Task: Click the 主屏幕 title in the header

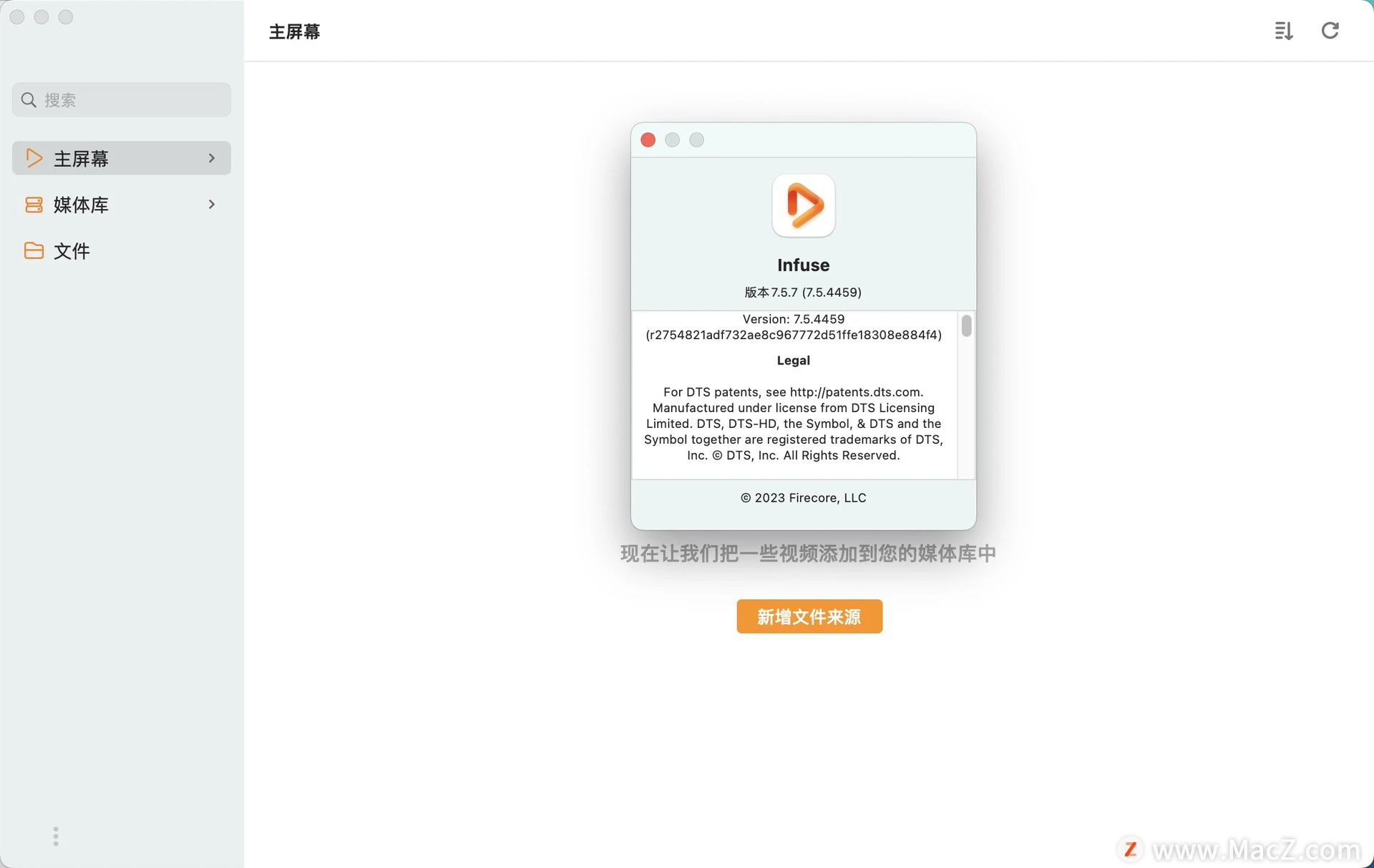Action: tap(295, 31)
